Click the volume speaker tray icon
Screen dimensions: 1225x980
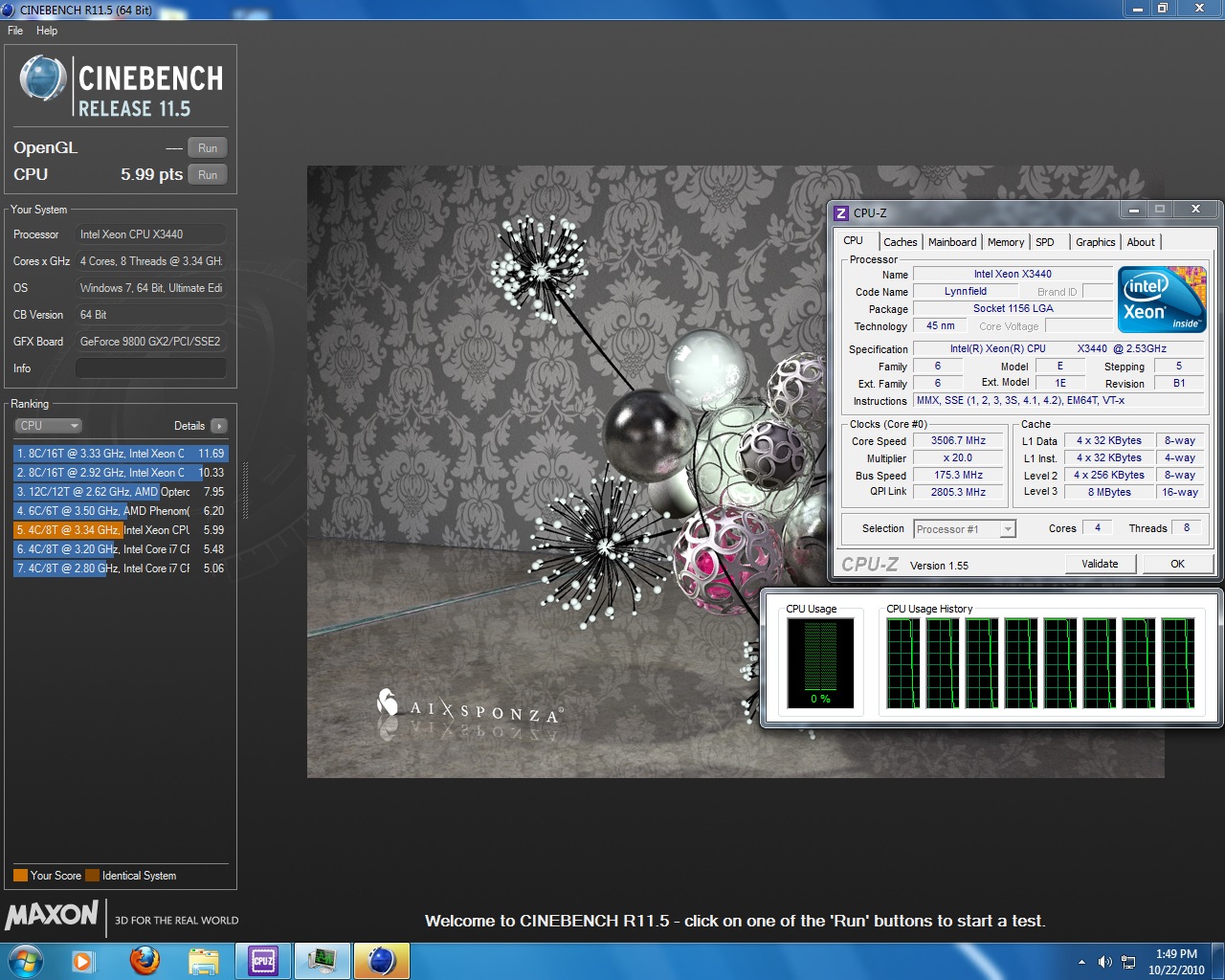coord(1104,962)
